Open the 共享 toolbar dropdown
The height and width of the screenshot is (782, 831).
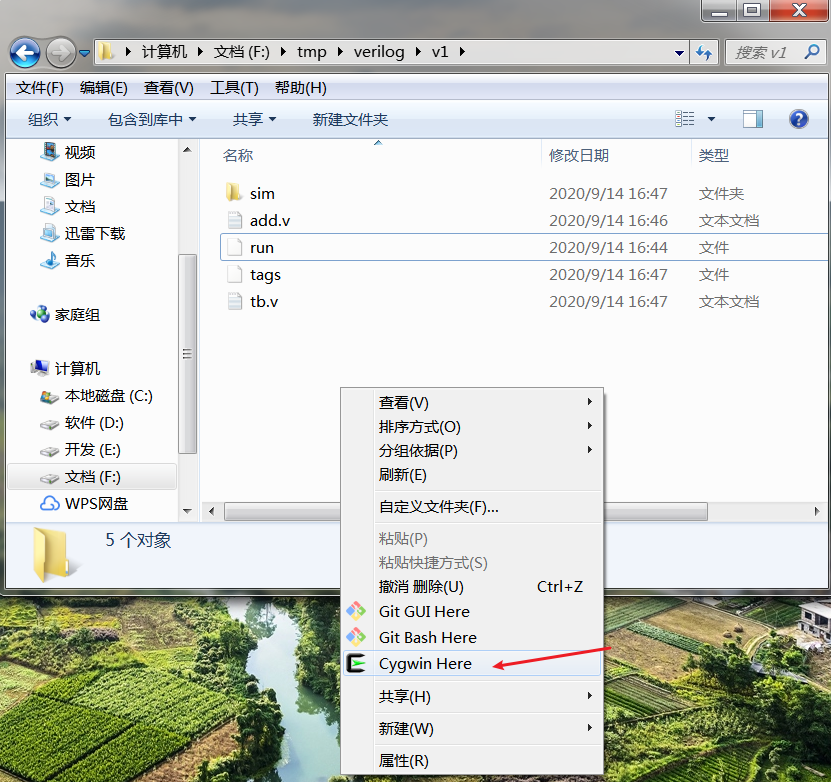pyautogui.click(x=254, y=119)
